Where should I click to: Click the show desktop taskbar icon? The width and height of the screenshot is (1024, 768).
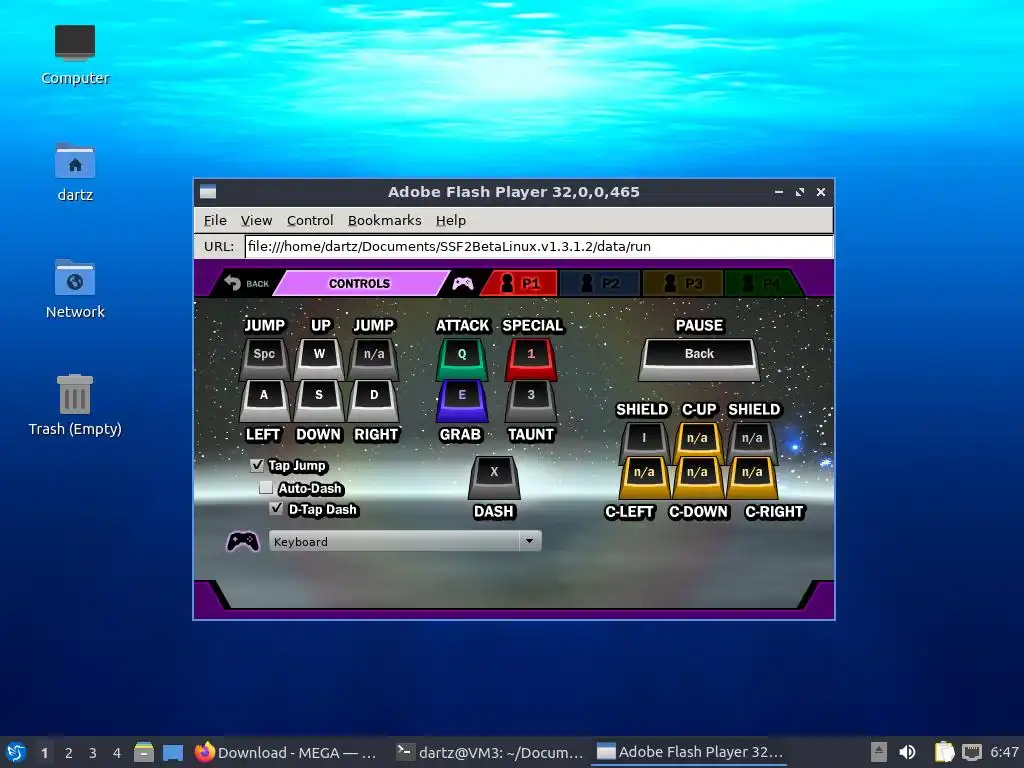point(173,752)
